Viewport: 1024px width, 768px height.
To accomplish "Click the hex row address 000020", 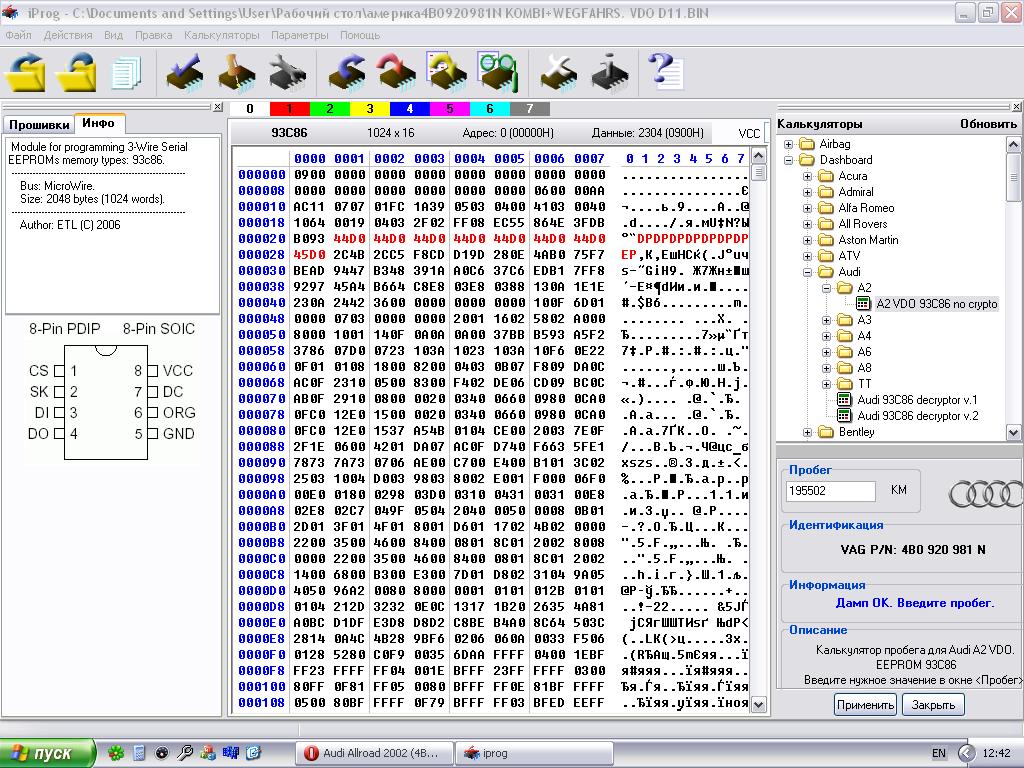I will click(262, 239).
